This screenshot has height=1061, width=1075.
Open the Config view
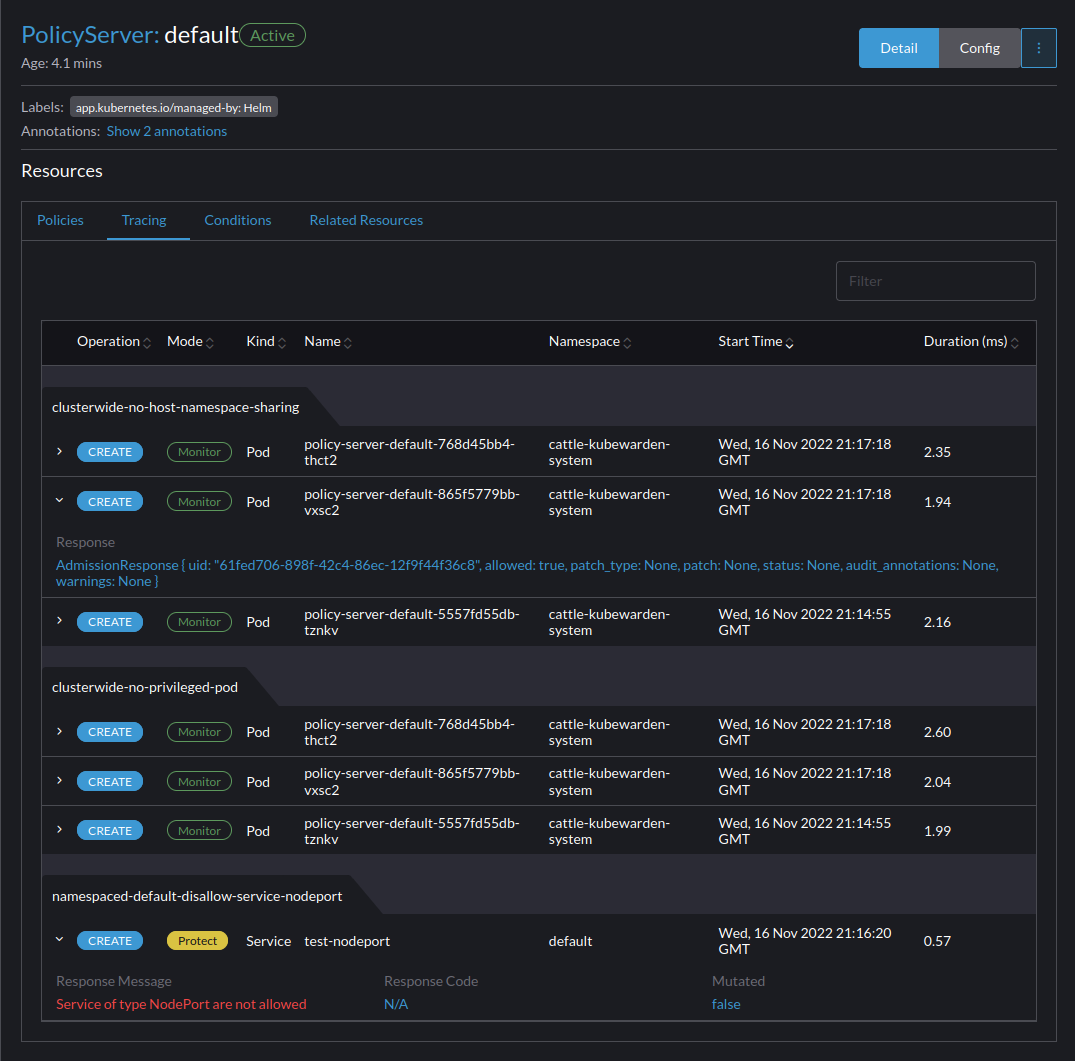(x=979, y=47)
